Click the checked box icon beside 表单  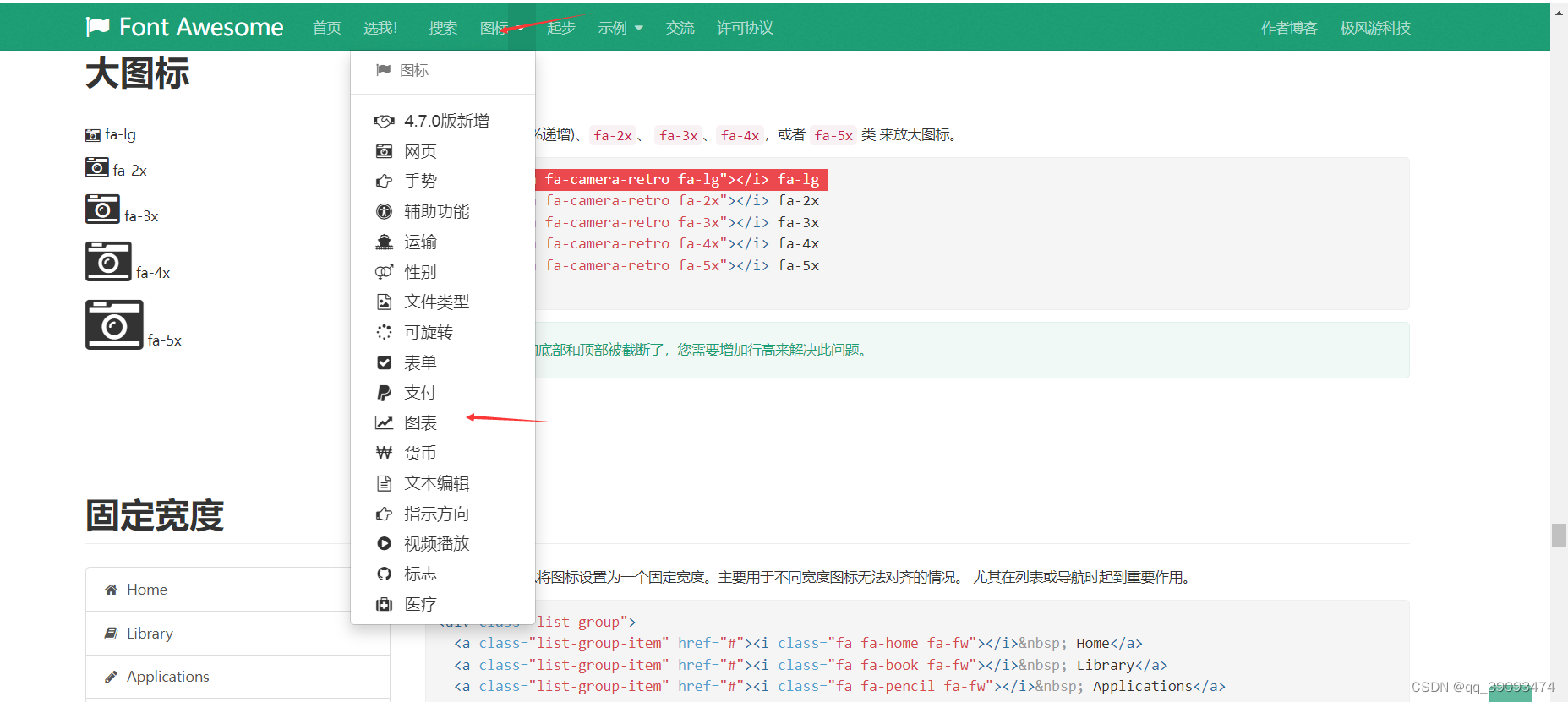(x=384, y=362)
